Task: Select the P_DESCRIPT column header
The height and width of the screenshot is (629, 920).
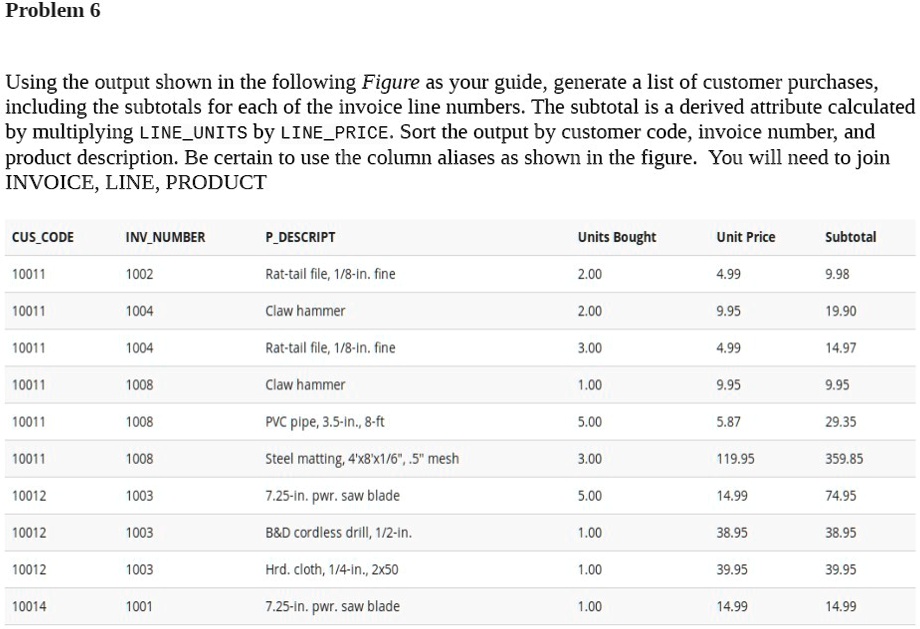Action: pos(300,237)
